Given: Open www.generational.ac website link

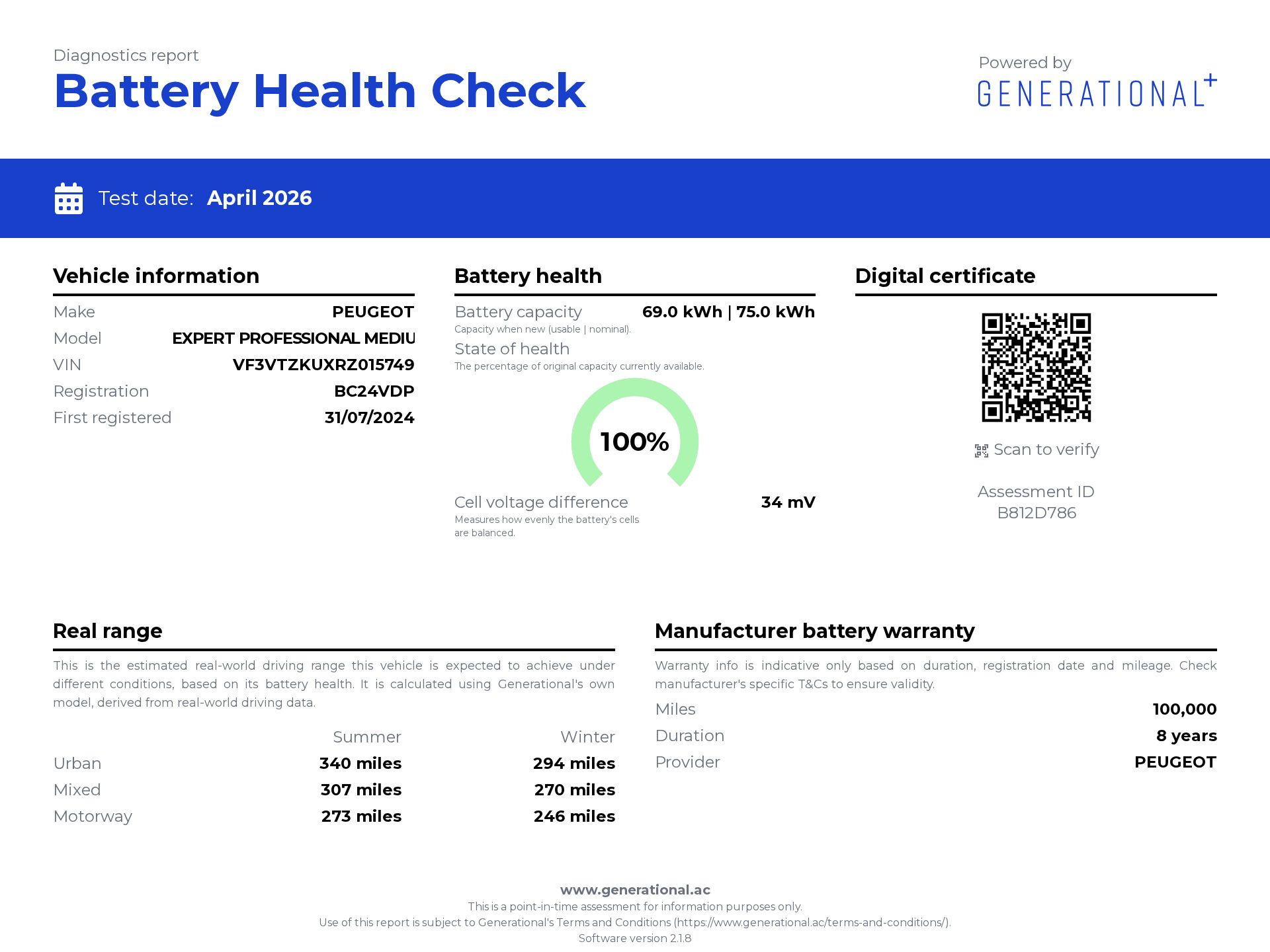Looking at the screenshot, I should [634, 889].
